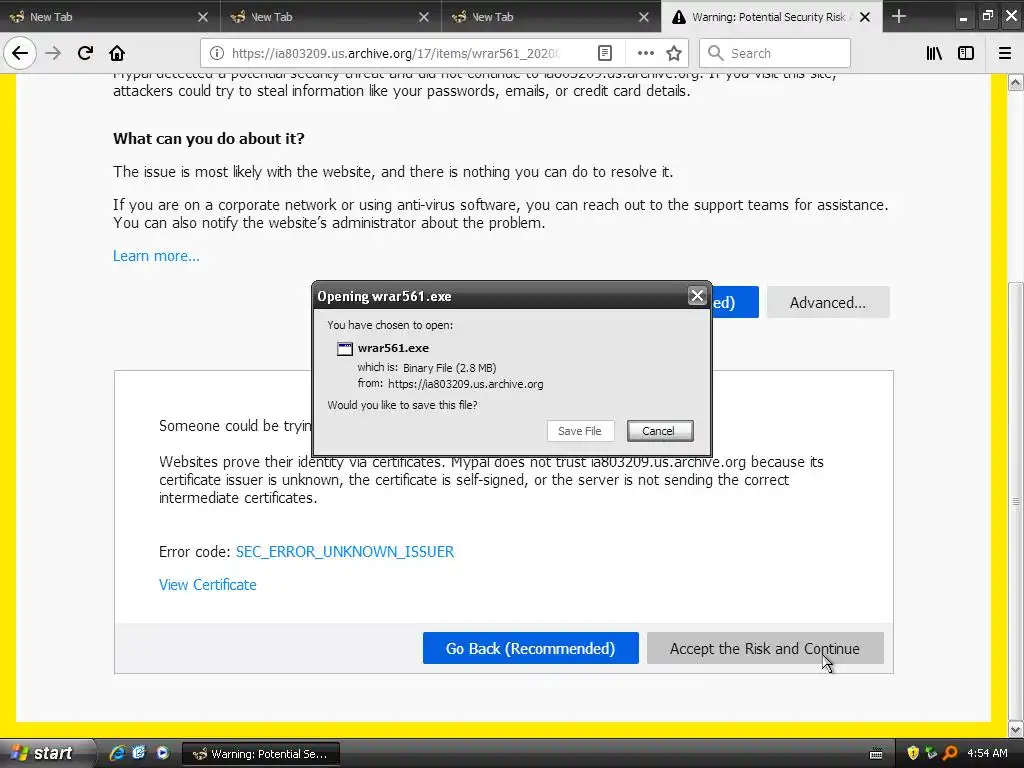Click the network connection tray icon
Viewport: 1024px width, 768px height.
pos(931,753)
